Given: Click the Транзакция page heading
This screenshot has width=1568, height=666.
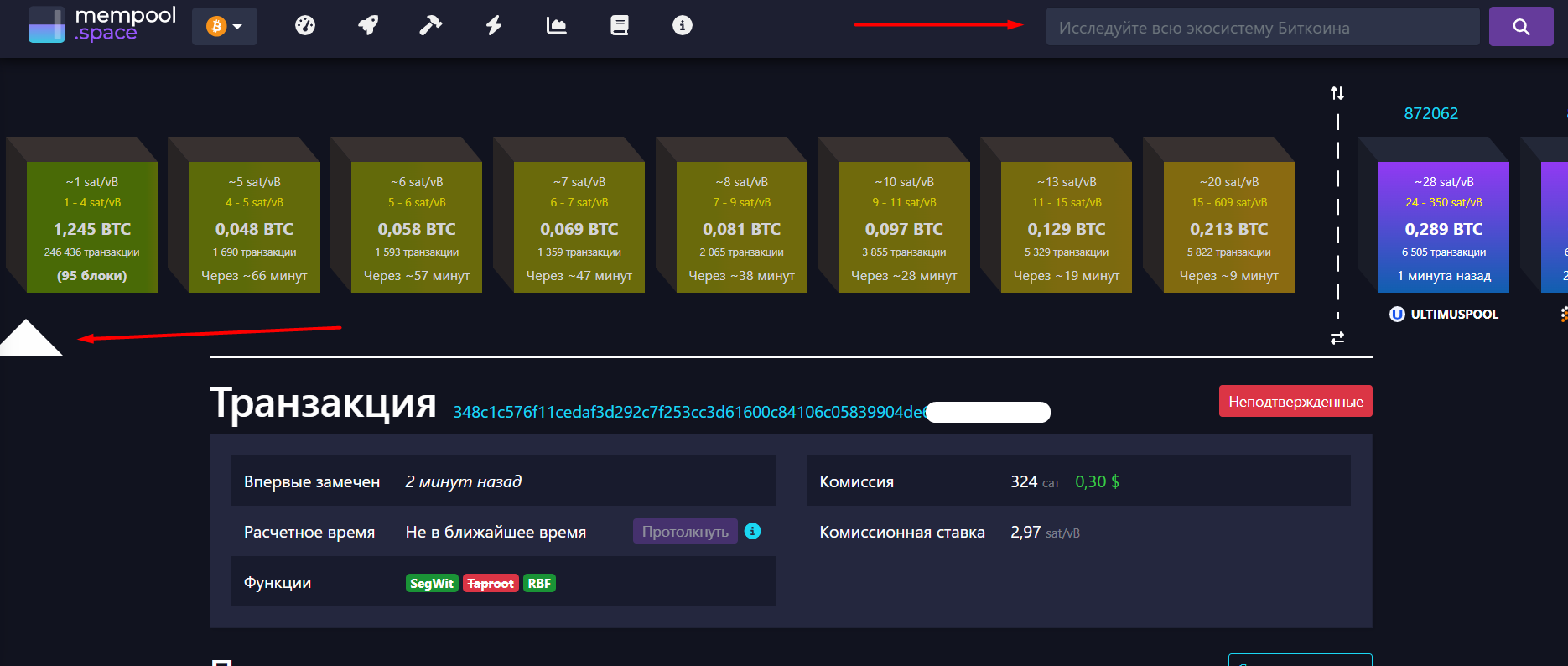Looking at the screenshot, I should point(323,403).
